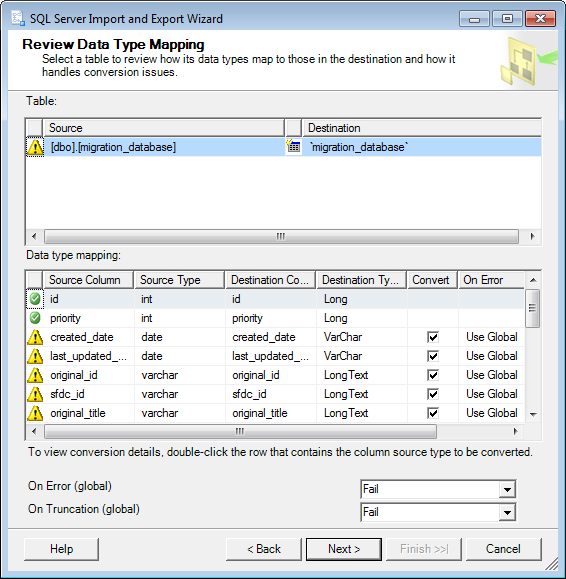Click the down arrow of mapping vertical scrollbar
Viewport: 566px width, 579px height.
pos(533,414)
